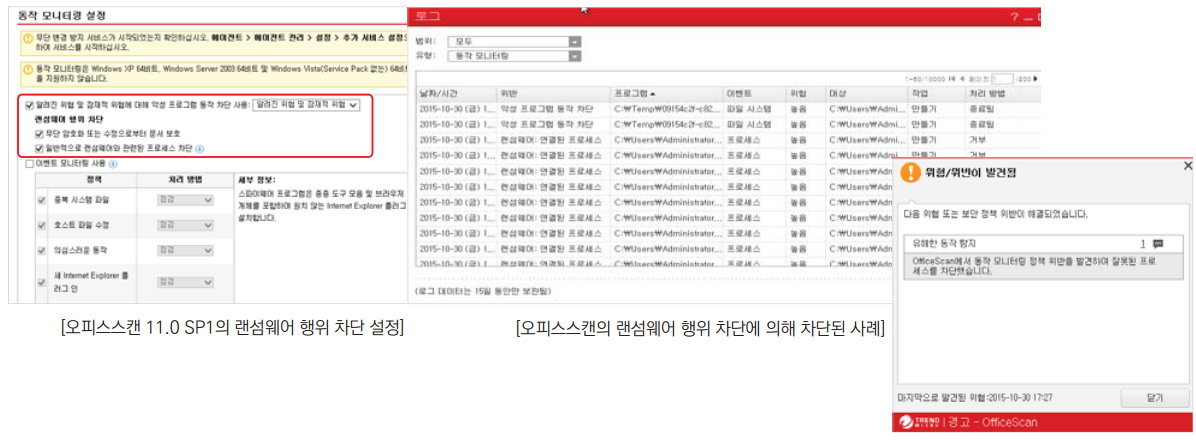Image resolution: width=1196 pixels, height=447 pixels.
Task: Click the speech bubble icon in 유해한 동작 탐지 row
Action: pyautogui.click(x=1158, y=244)
